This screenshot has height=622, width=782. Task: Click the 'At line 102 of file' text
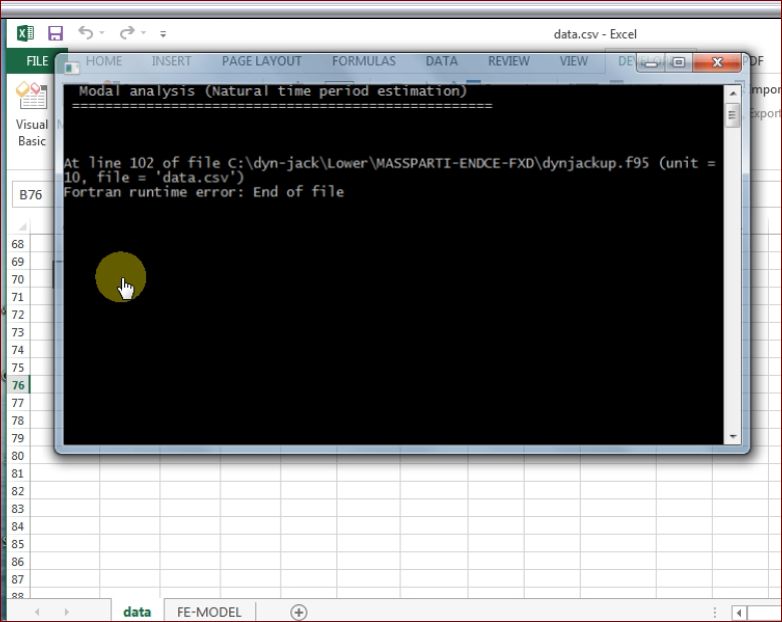pos(142,163)
